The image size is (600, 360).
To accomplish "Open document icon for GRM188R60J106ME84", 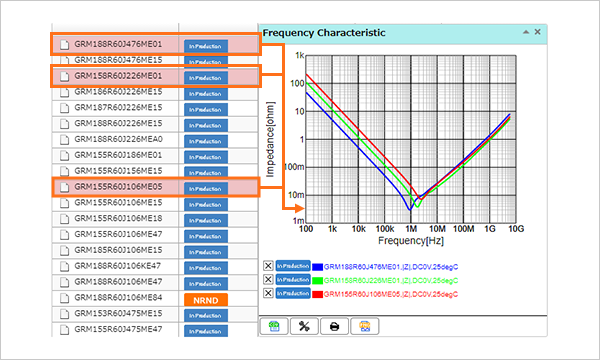I will [x=64, y=298].
